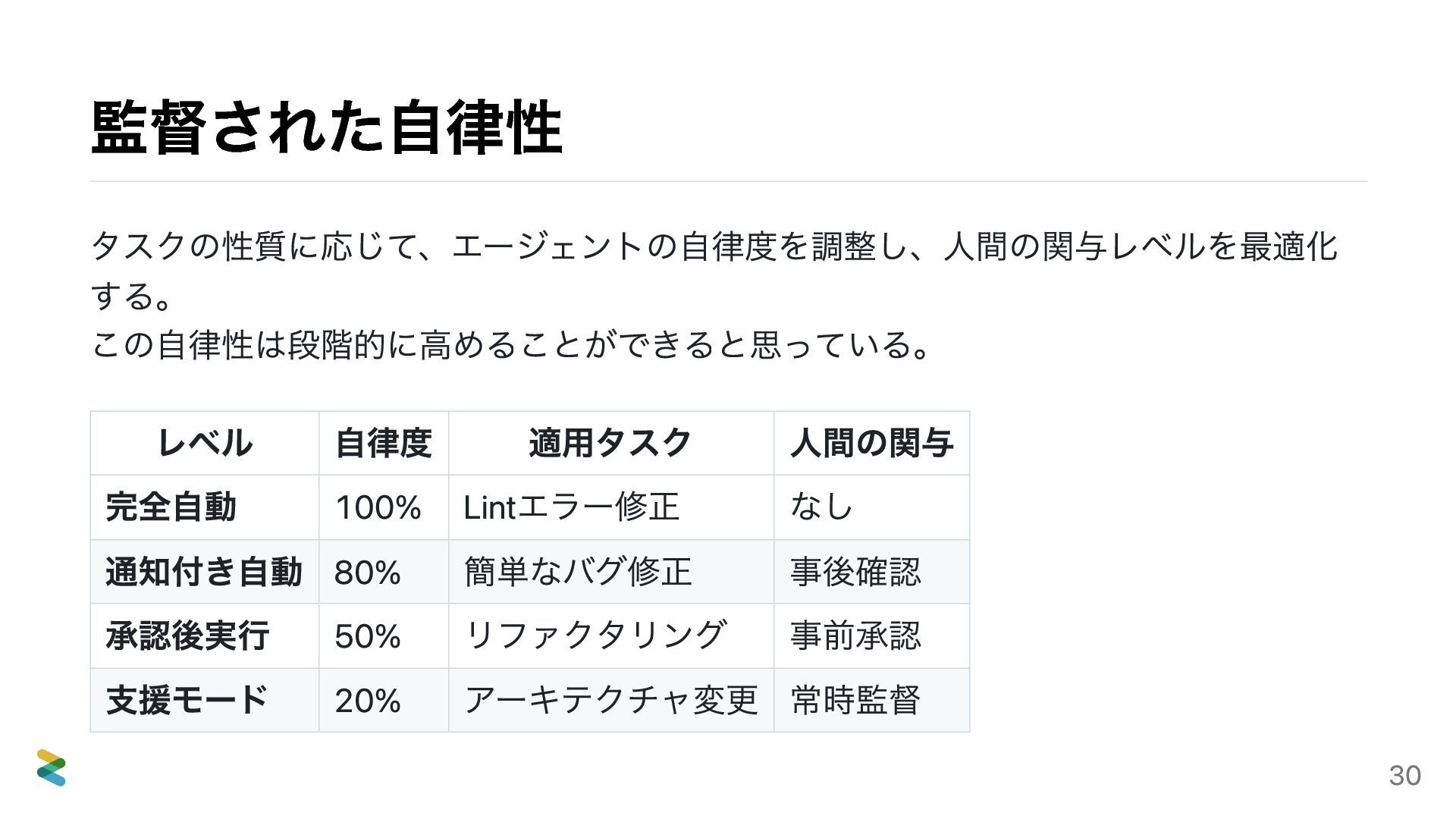Click the アーキテクチャ変更 task cell
This screenshot has width=1456, height=819.
pyautogui.click(x=611, y=700)
